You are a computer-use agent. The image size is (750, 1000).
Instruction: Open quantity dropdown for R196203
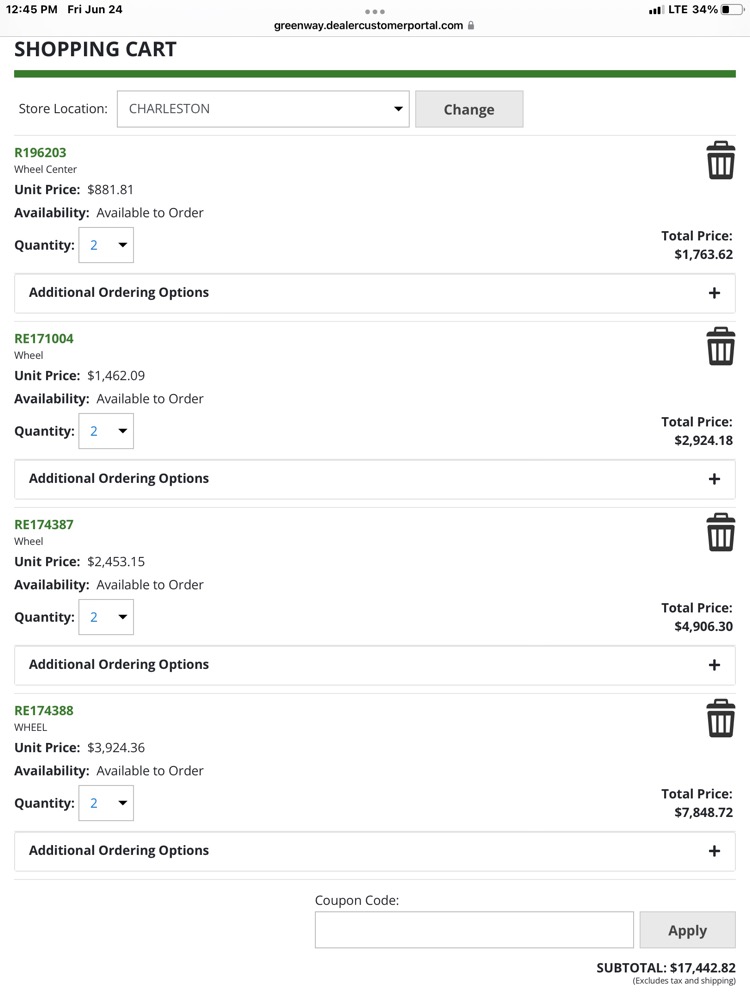click(106, 245)
